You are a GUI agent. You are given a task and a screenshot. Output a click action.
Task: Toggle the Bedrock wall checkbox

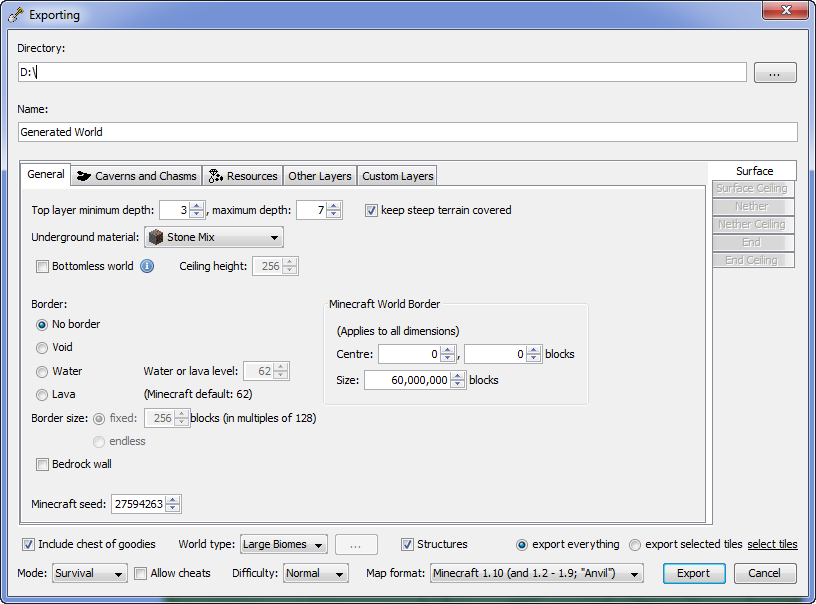pyautogui.click(x=42, y=464)
